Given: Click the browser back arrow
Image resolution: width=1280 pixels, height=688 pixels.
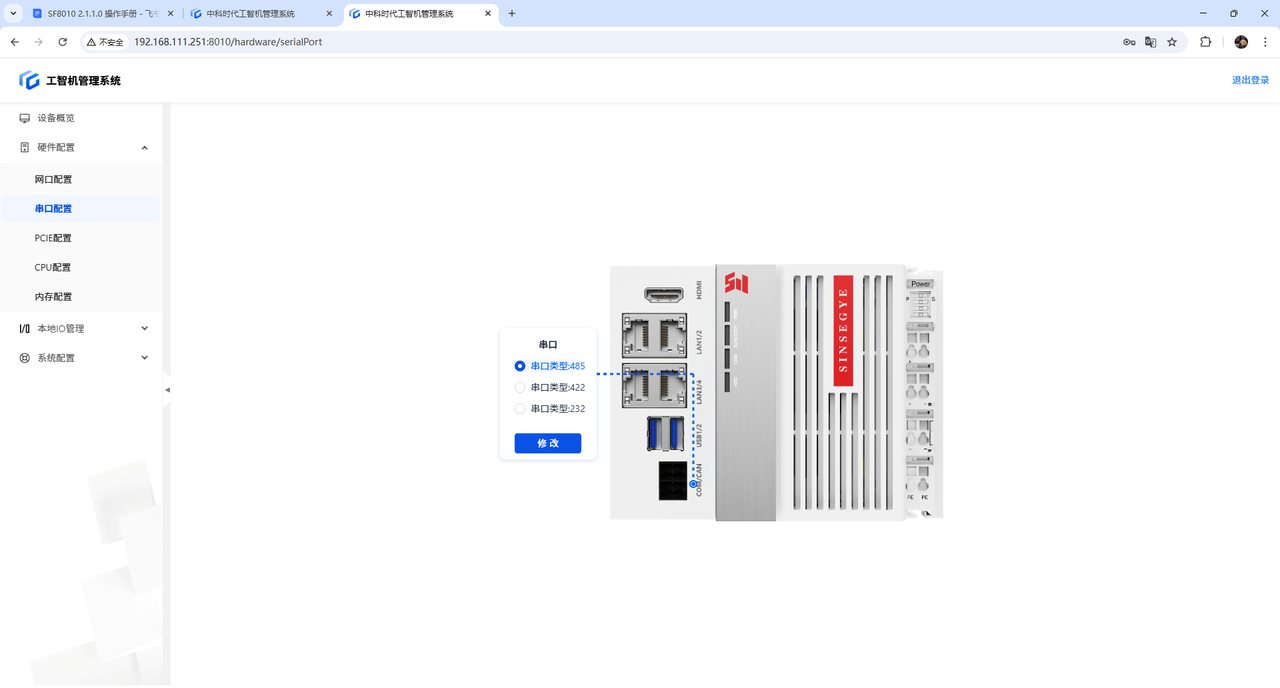Looking at the screenshot, I should click(x=15, y=42).
